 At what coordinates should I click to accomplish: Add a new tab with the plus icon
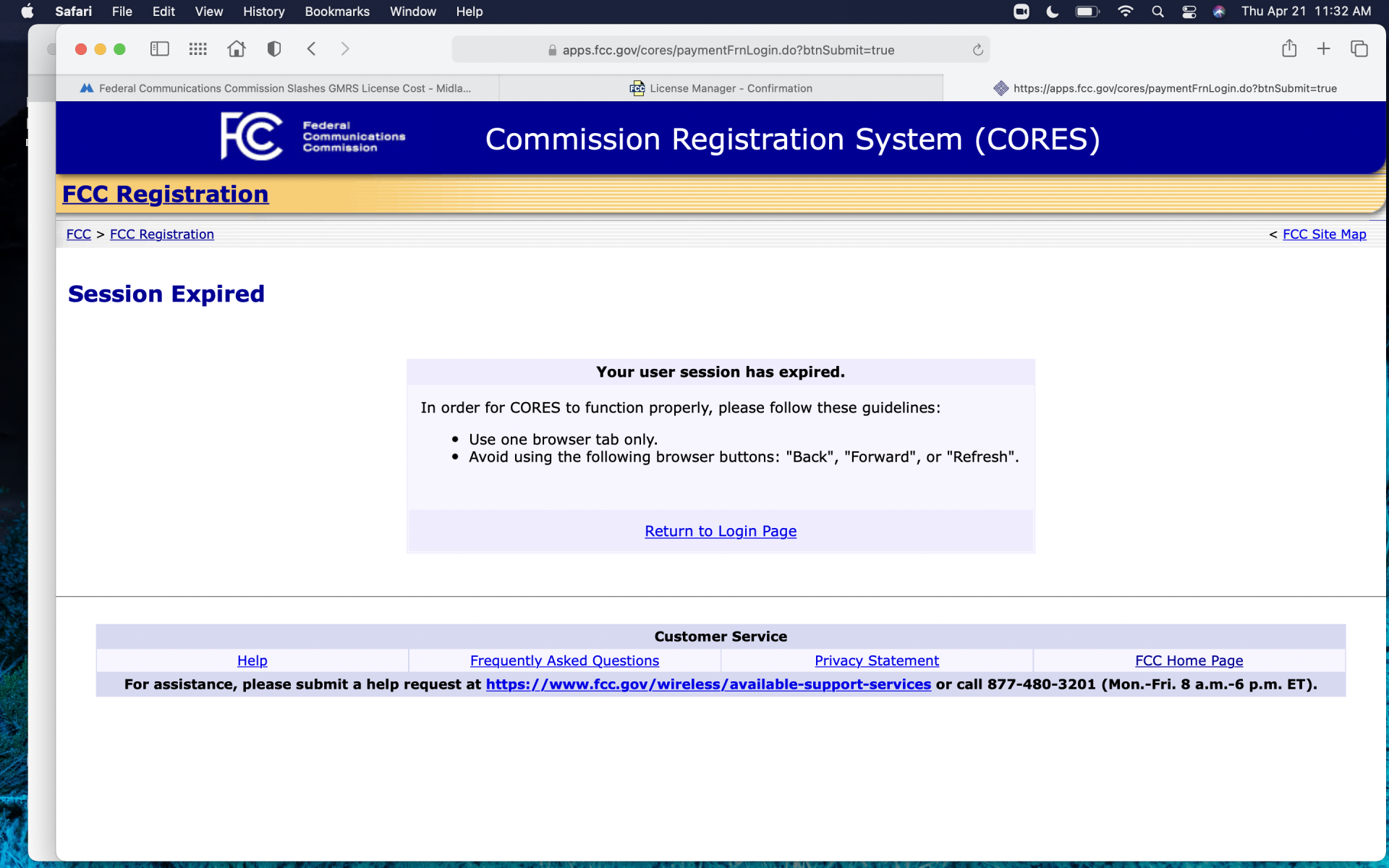(x=1323, y=48)
